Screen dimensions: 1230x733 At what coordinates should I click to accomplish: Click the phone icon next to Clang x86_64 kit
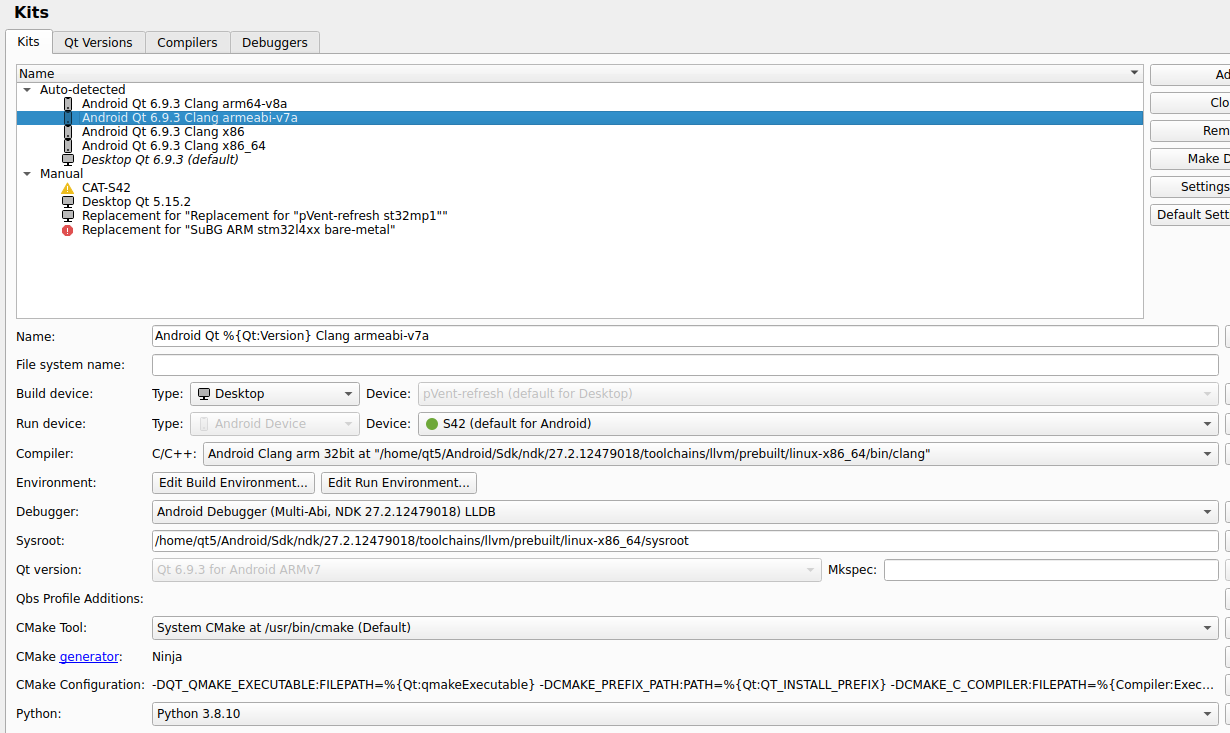coord(68,146)
